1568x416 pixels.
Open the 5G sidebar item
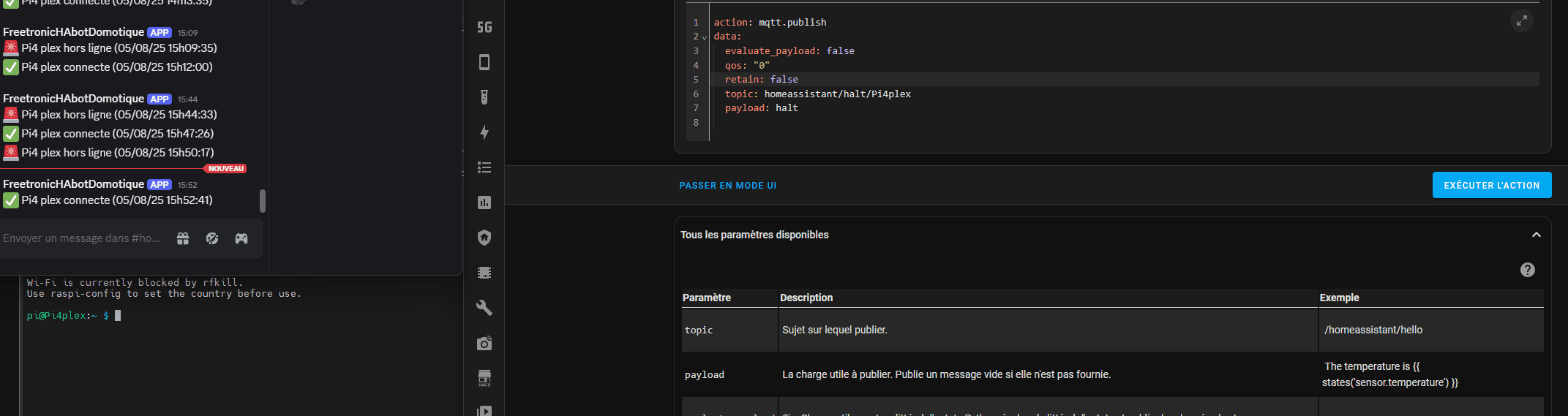[x=484, y=28]
